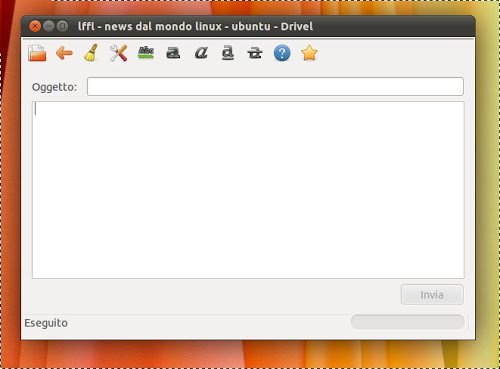The height and width of the screenshot is (369, 500).
Task: Apply strikethrough formatting from the toolbar
Action: (x=255, y=53)
